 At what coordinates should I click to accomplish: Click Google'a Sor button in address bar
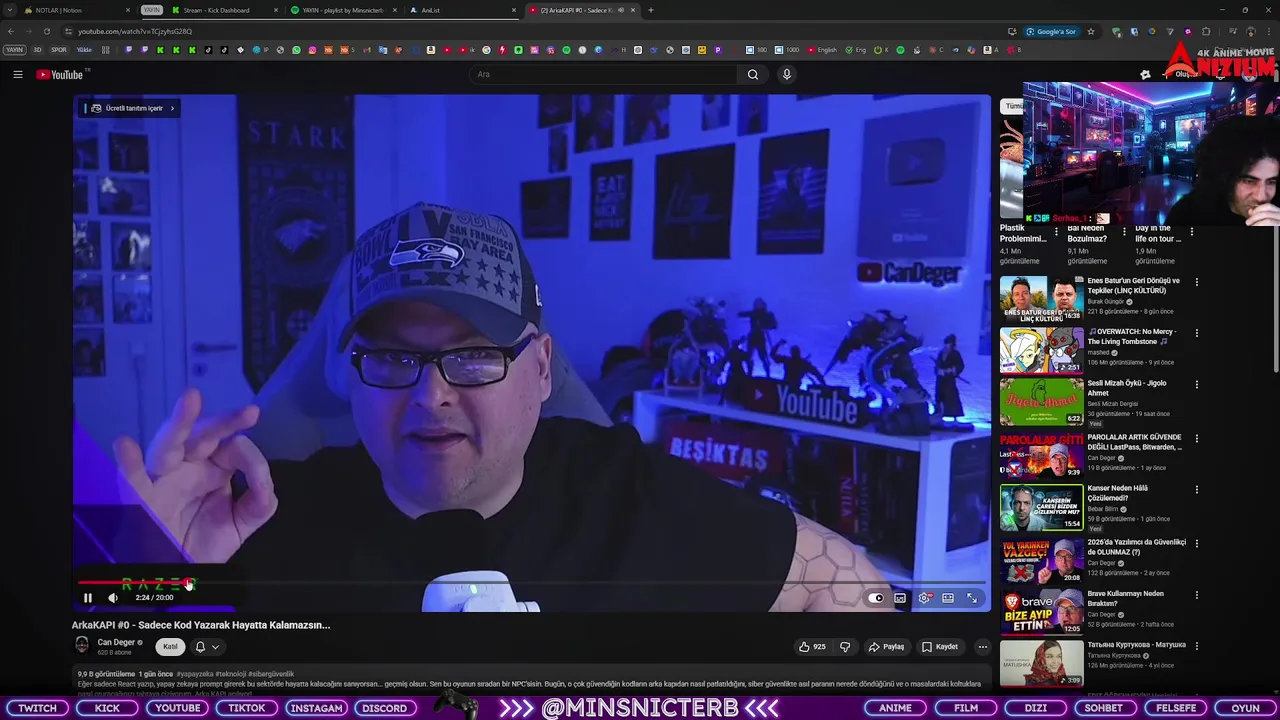[1051, 31]
